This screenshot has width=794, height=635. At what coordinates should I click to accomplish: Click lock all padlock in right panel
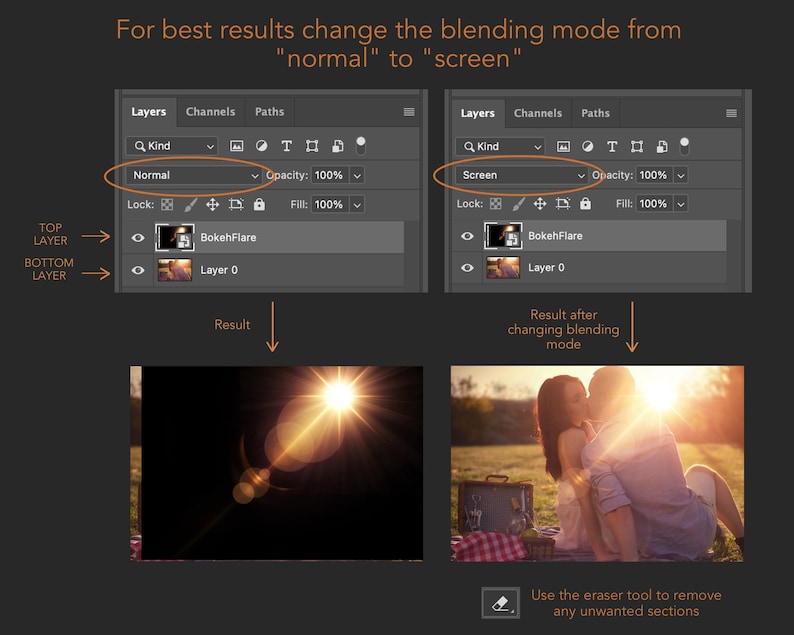coord(585,203)
